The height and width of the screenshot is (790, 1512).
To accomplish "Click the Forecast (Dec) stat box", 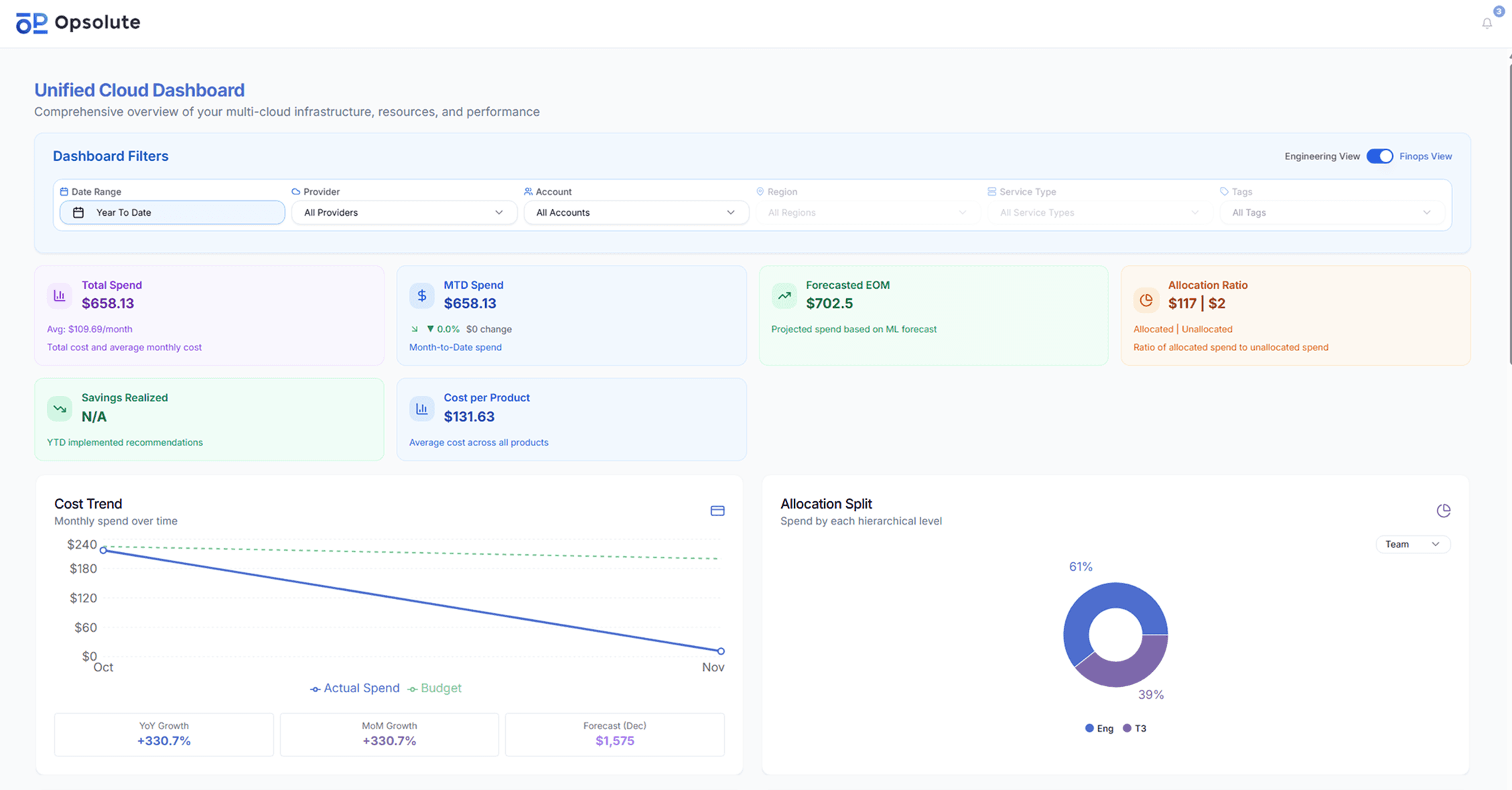I will 614,734.
